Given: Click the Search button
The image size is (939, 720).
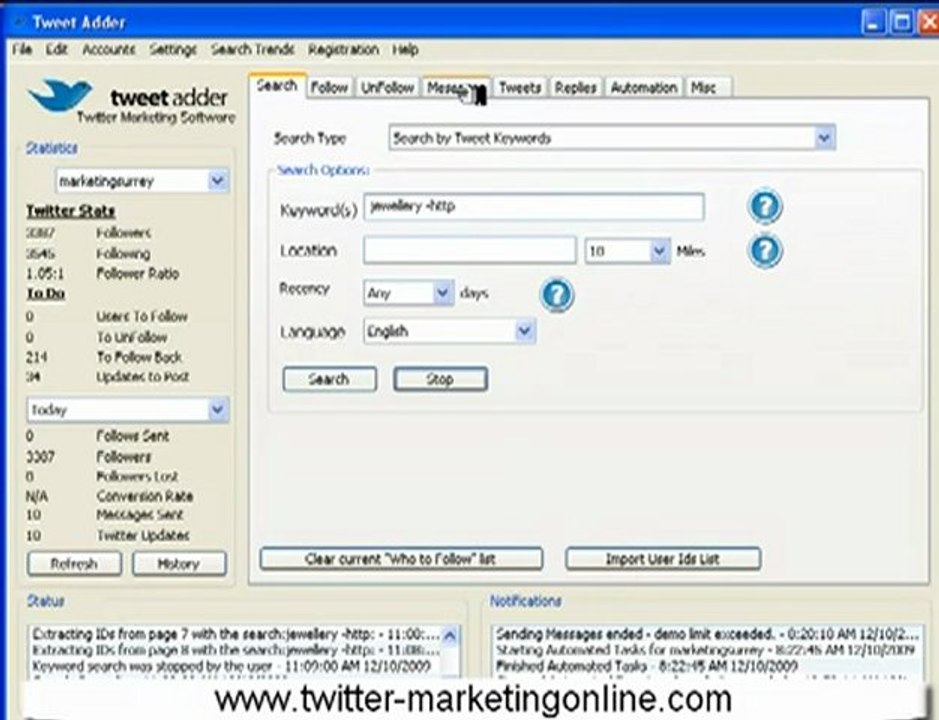Looking at the screenshot, I should (x=329, y=379).
